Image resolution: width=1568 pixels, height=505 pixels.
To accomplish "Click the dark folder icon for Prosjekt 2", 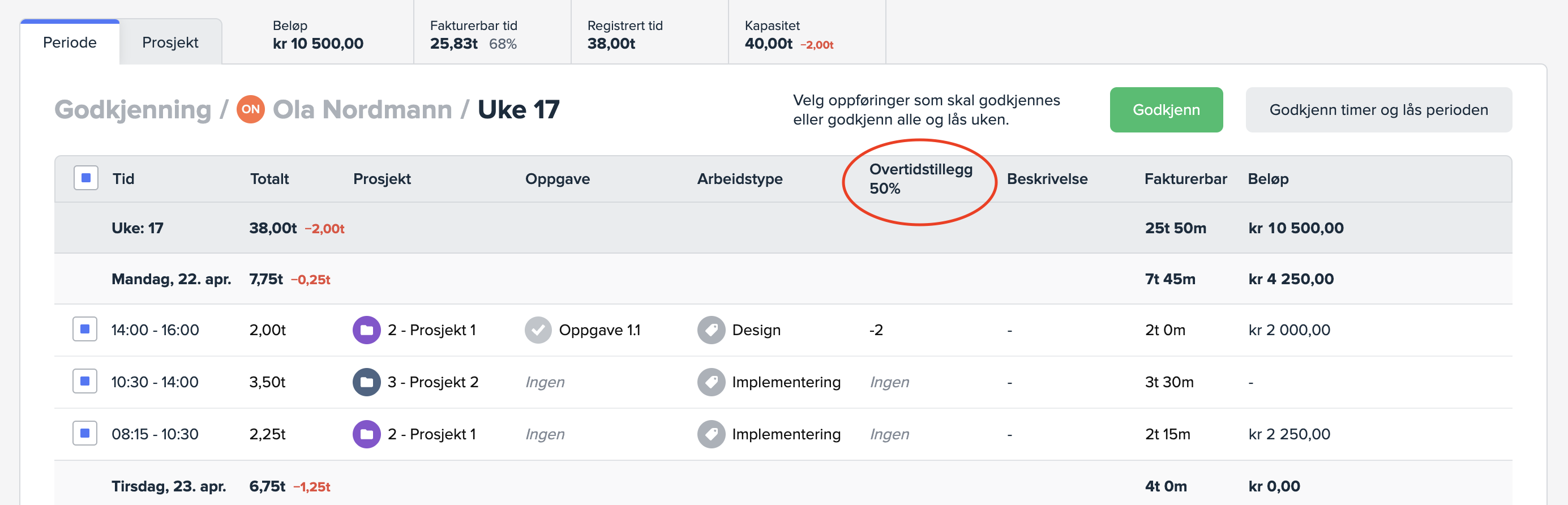I will (x=366, y=382).
